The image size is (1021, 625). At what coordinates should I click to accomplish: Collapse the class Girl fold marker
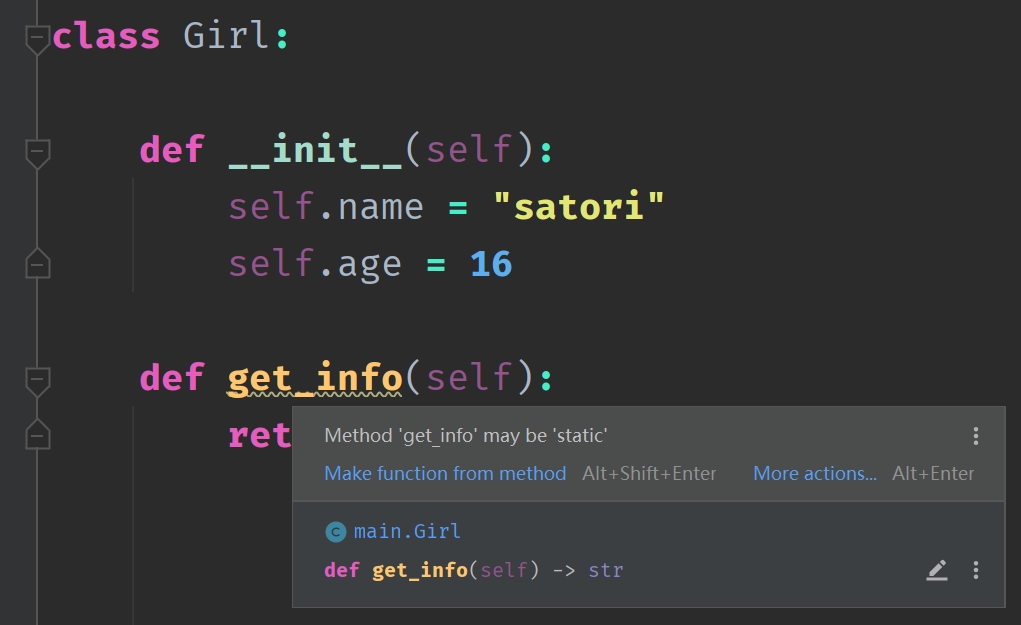(37, 38)
